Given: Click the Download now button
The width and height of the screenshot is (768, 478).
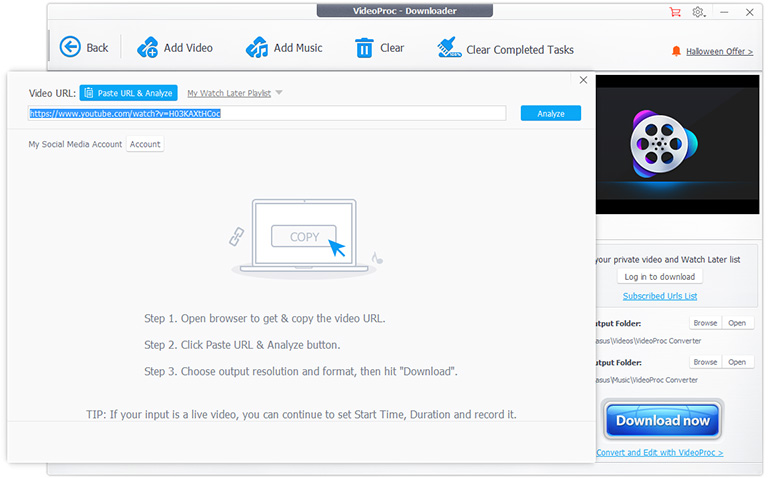Looking at the screenshot, I should point(662,420).
